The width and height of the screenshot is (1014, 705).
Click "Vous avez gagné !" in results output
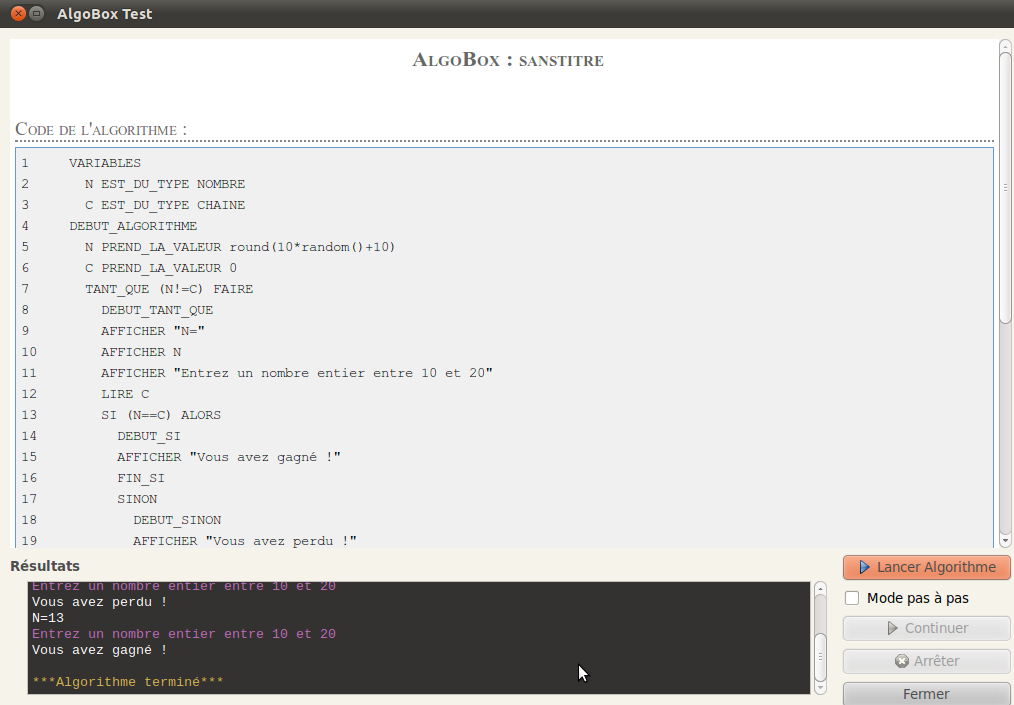[x=100, y=650]
